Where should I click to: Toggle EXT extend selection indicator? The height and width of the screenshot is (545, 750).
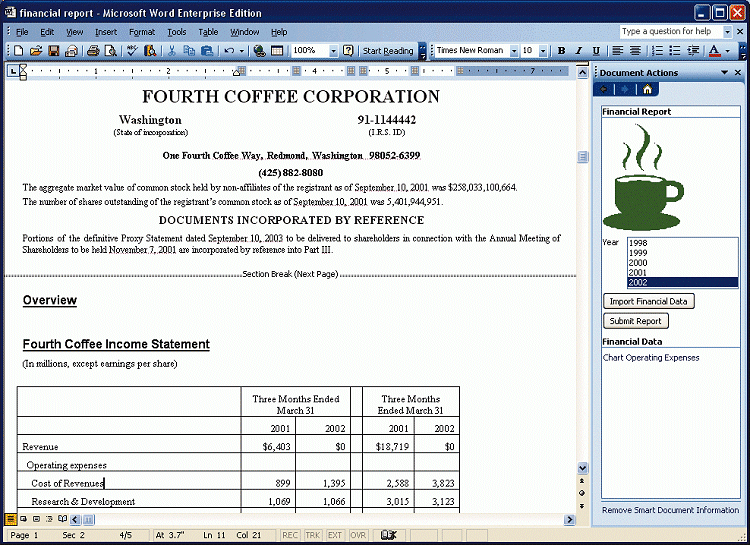(x=335, y=535)
